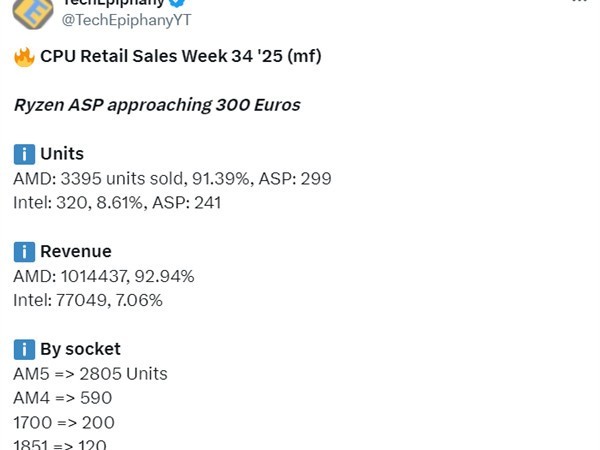Click the info emoji beside Revenue

coord(24,251)
